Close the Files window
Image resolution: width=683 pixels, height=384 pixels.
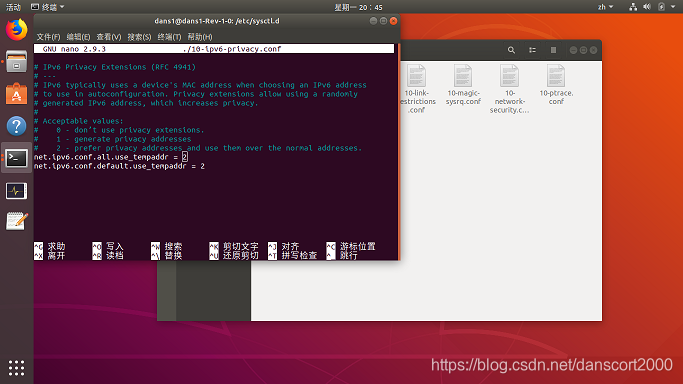click(593, 50)
